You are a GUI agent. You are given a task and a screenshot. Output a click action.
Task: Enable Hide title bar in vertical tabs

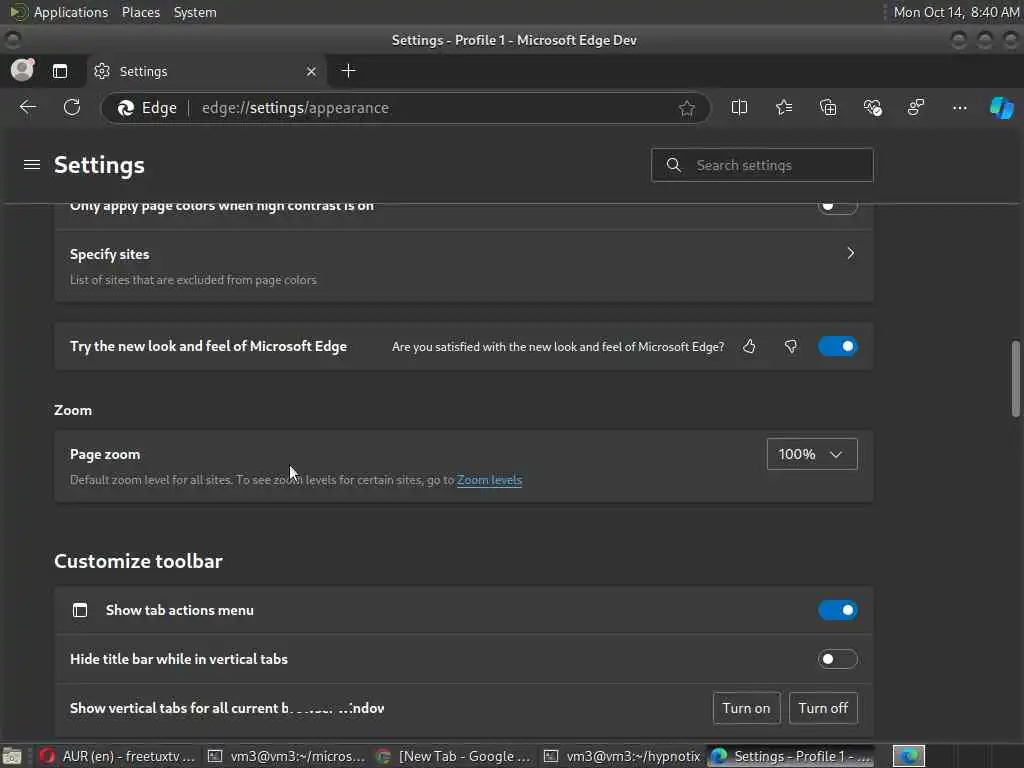837,659
